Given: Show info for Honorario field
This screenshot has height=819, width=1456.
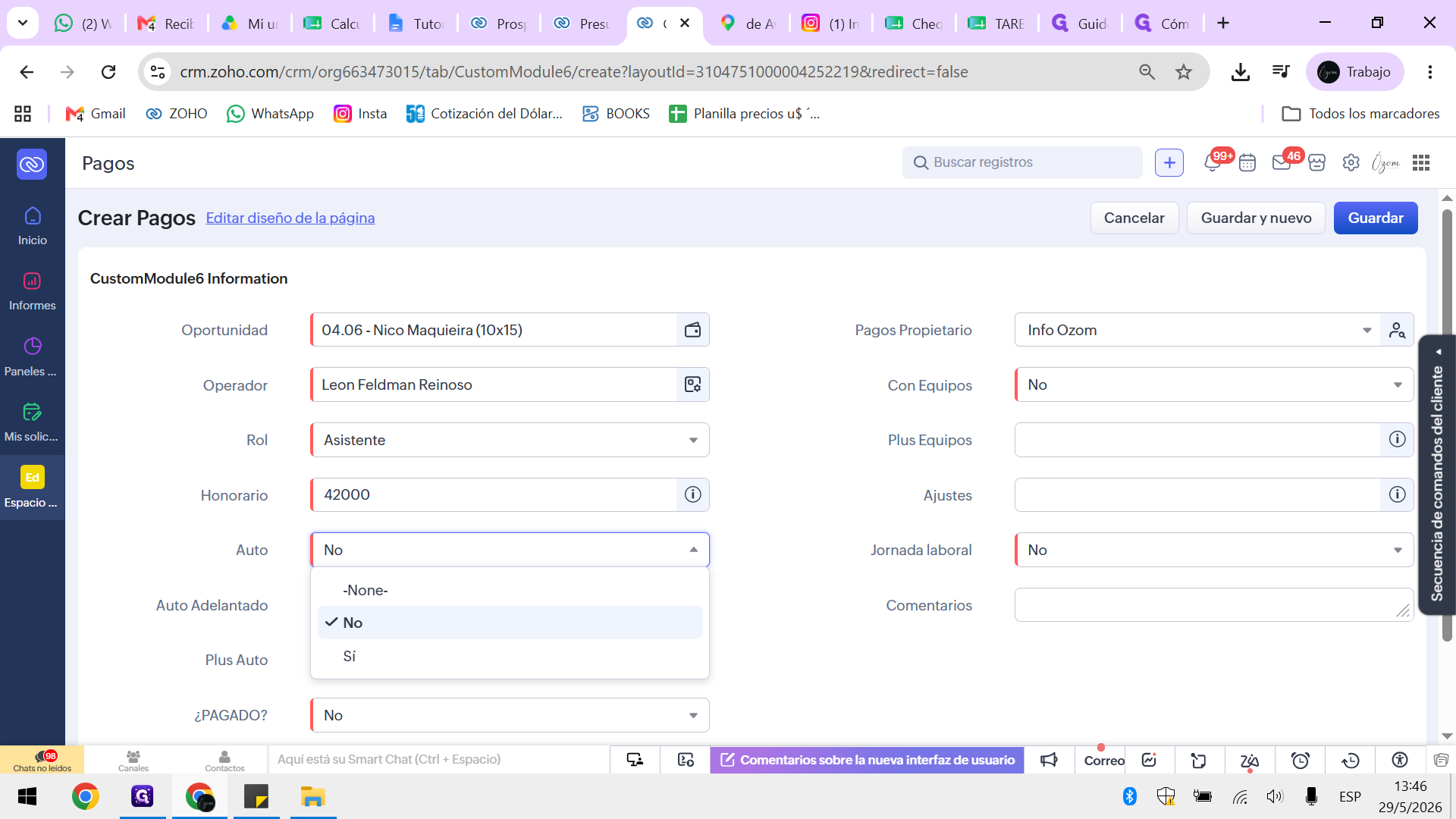Looking at the screenshot, I should [x=692, y=494].
